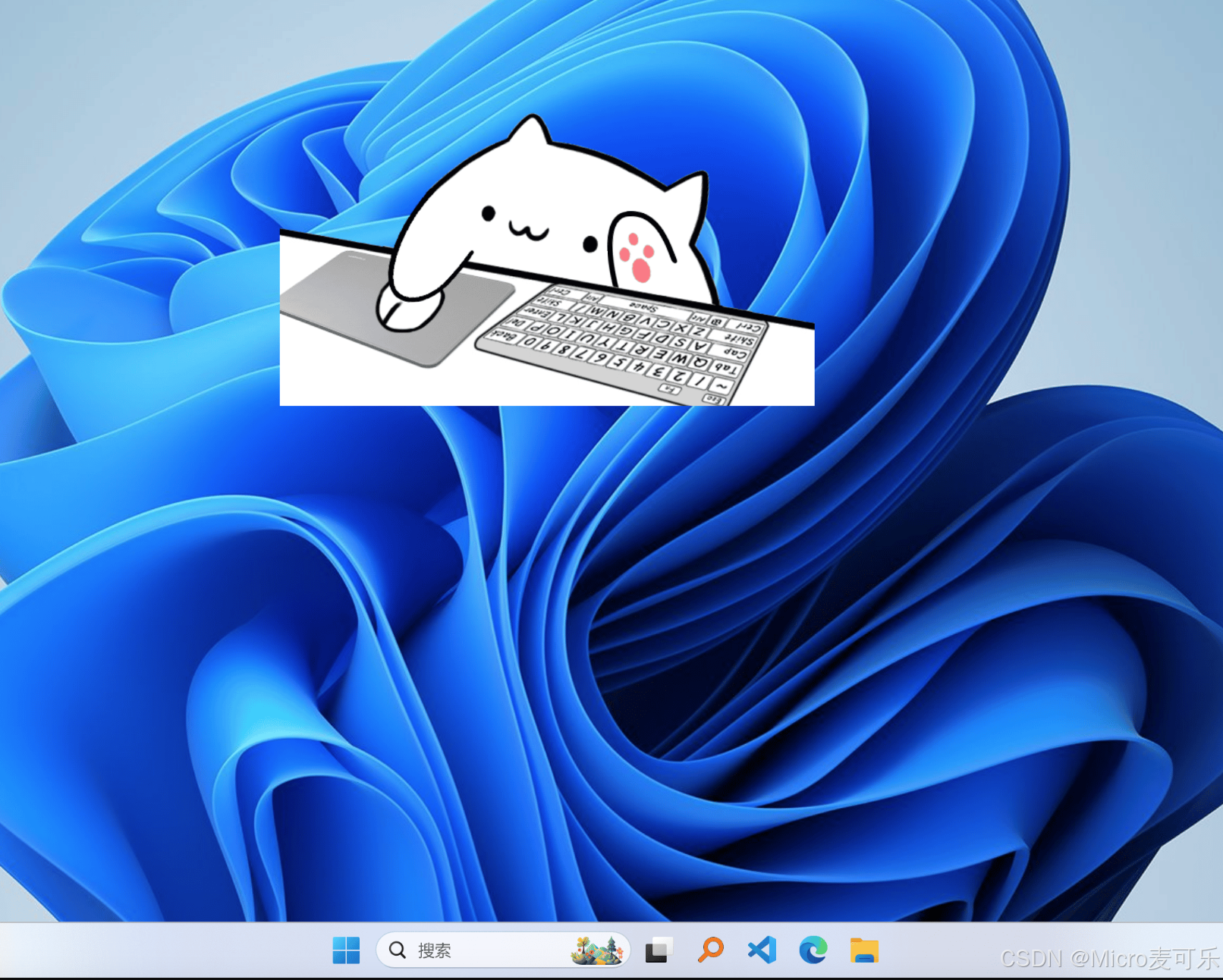Open the Task View icon
The image size is (1223, 980).
click(x=659, y=950)
